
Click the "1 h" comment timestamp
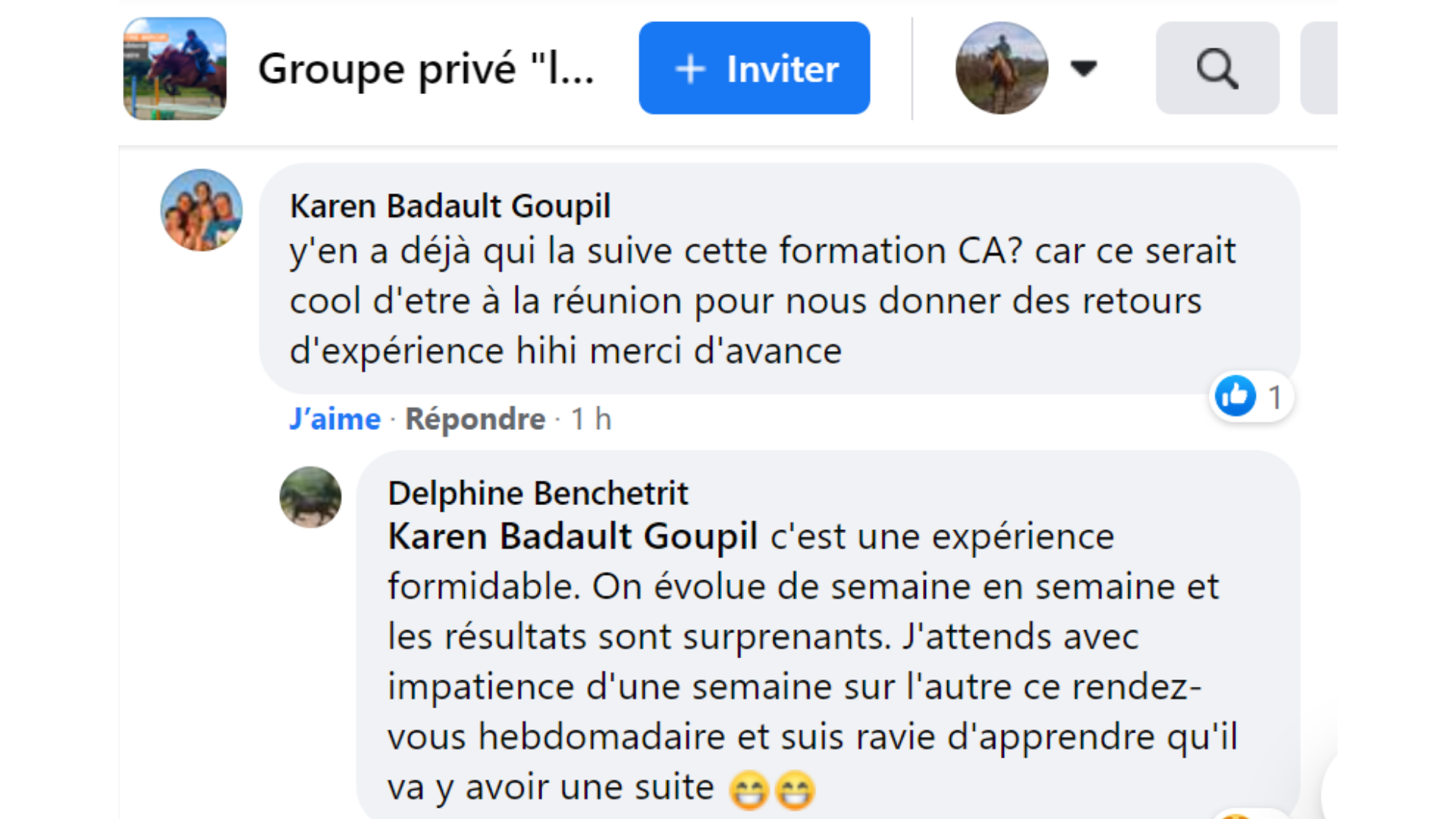[x=591, y=419]
